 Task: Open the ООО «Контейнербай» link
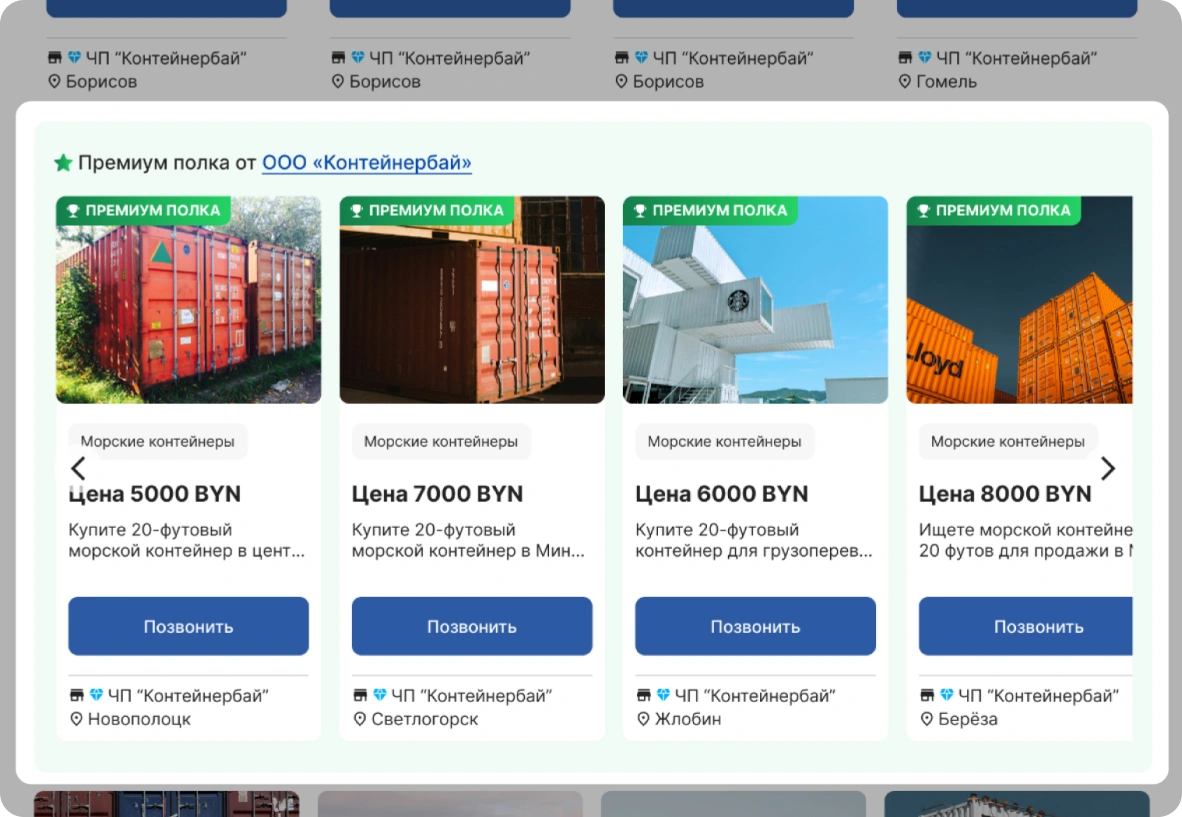(366, 163)
